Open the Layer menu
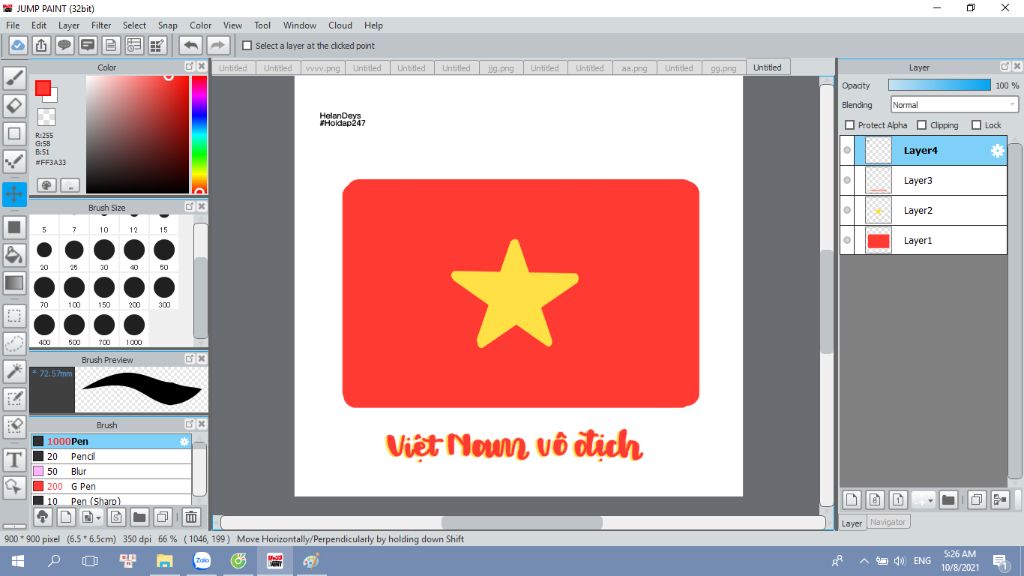 pyautogui.click(x=69, y=25)
